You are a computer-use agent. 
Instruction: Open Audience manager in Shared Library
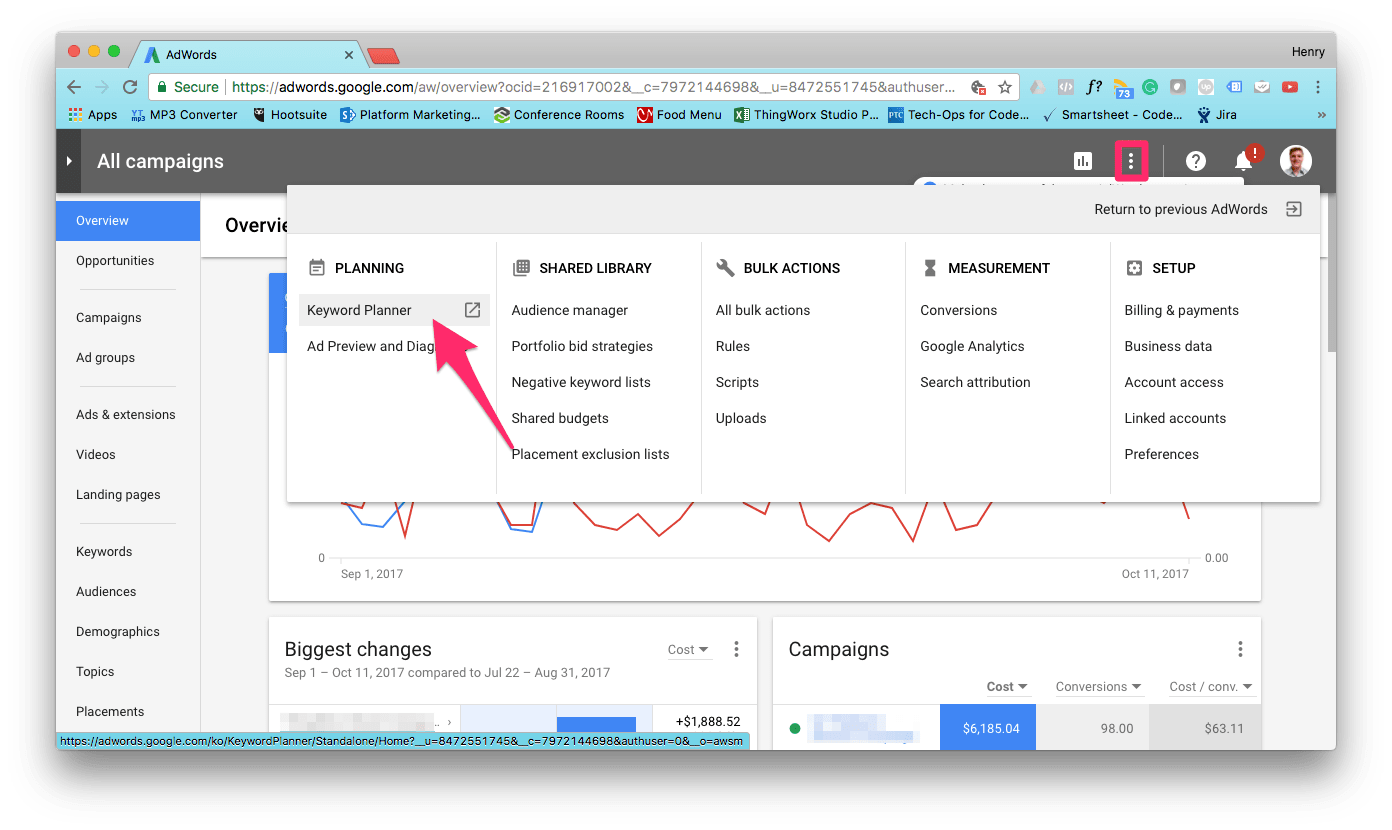570,310
